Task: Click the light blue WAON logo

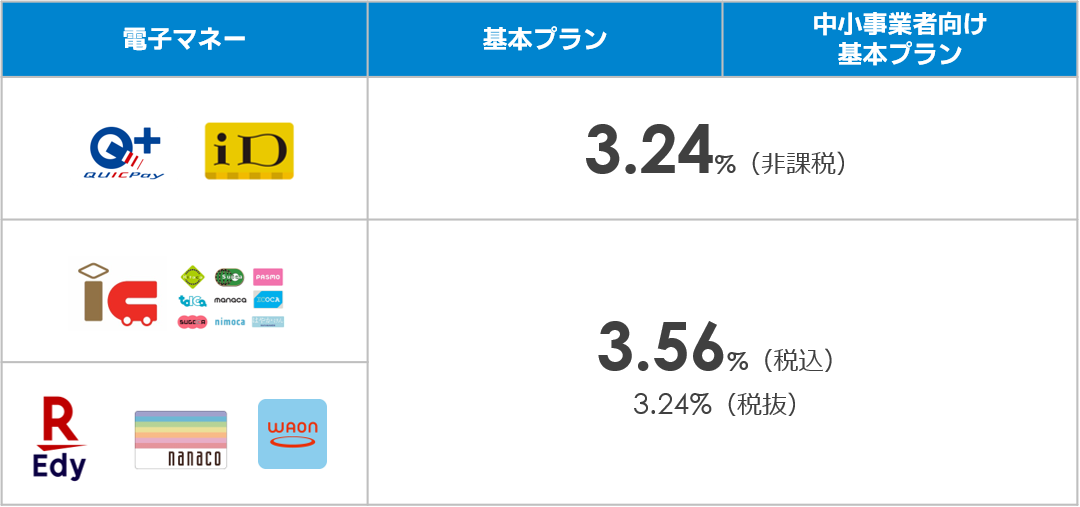Action: (293, 434)
